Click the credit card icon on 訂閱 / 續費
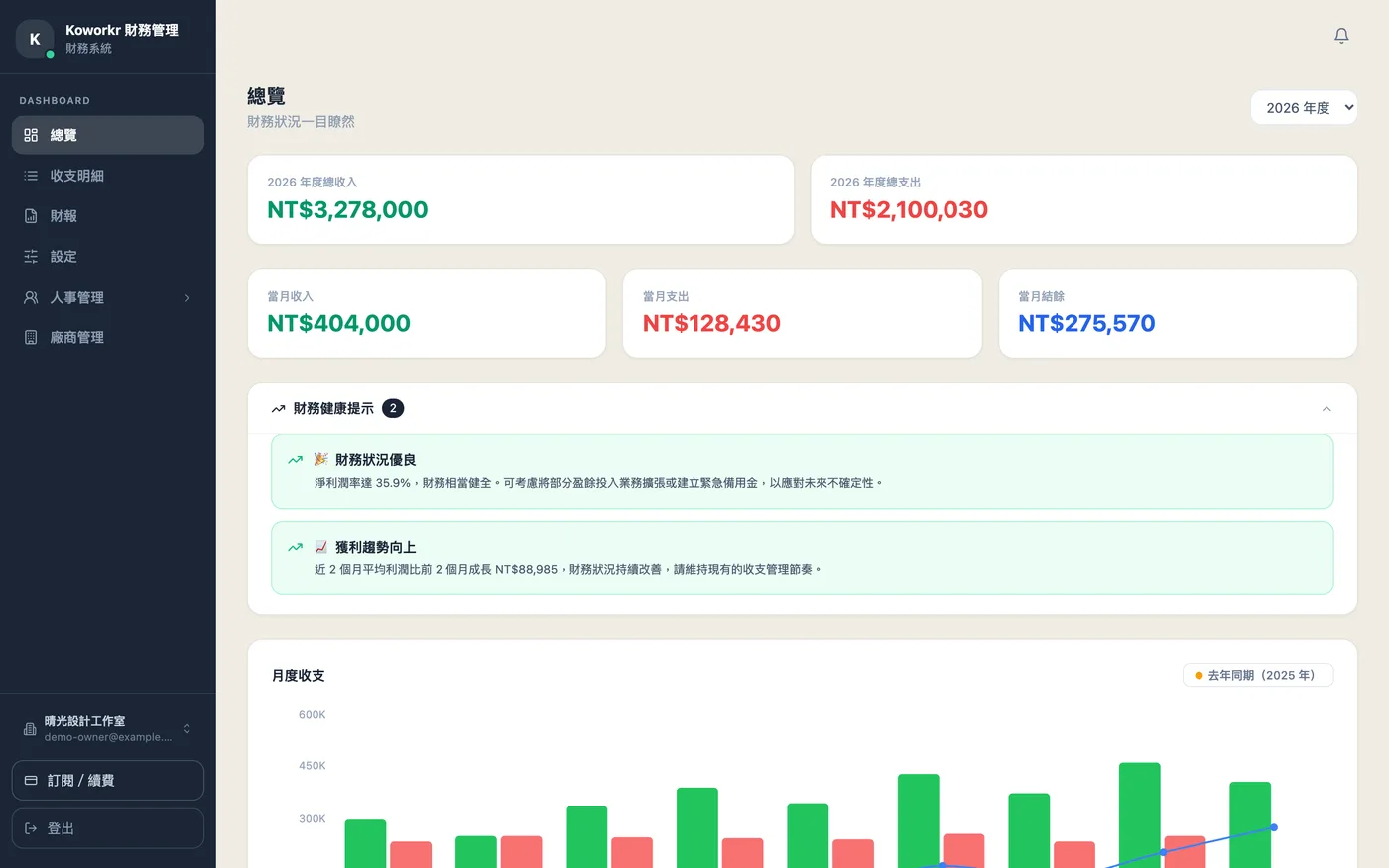 31,781
